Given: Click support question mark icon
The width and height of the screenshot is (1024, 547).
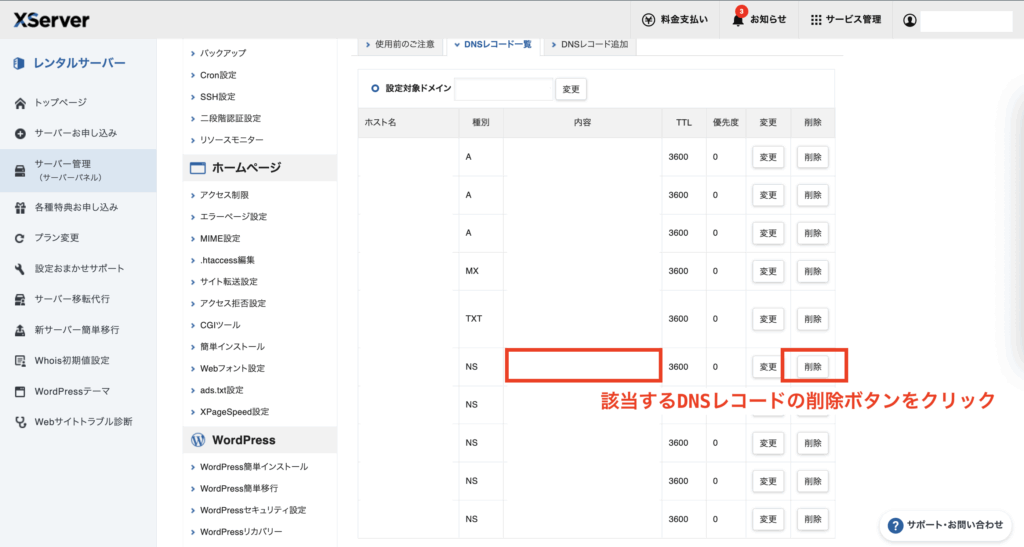Looking at the screenshot, I should [x=895, y=525].
